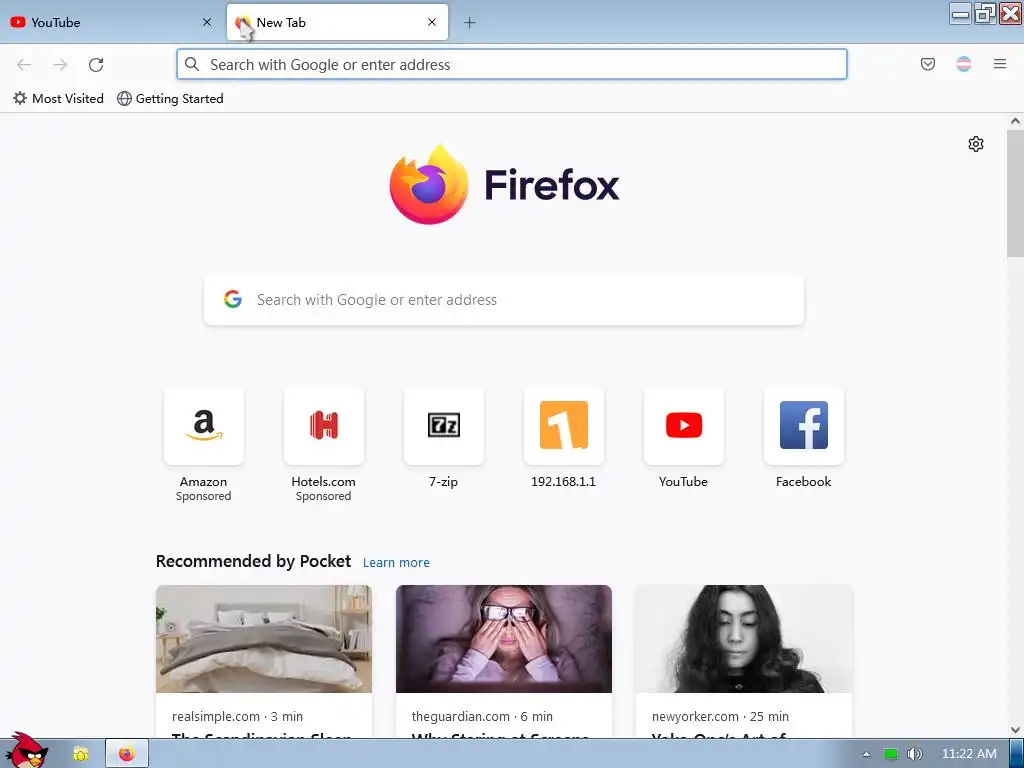This screenshot has width=1024, height=768.
Task: Open the Save to Pocket icon
Action: [x=928, y=64]
